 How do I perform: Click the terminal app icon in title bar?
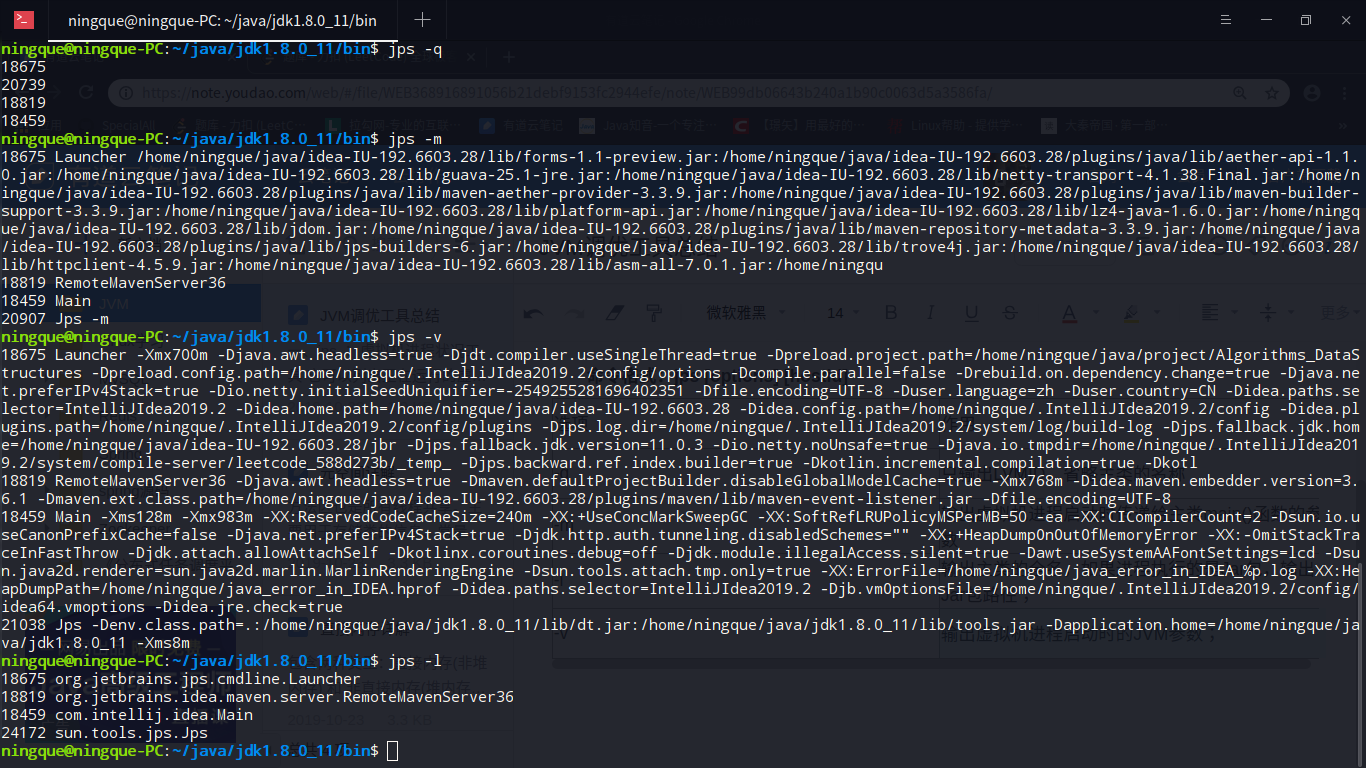pyautogui.click(x=24, y=20)
